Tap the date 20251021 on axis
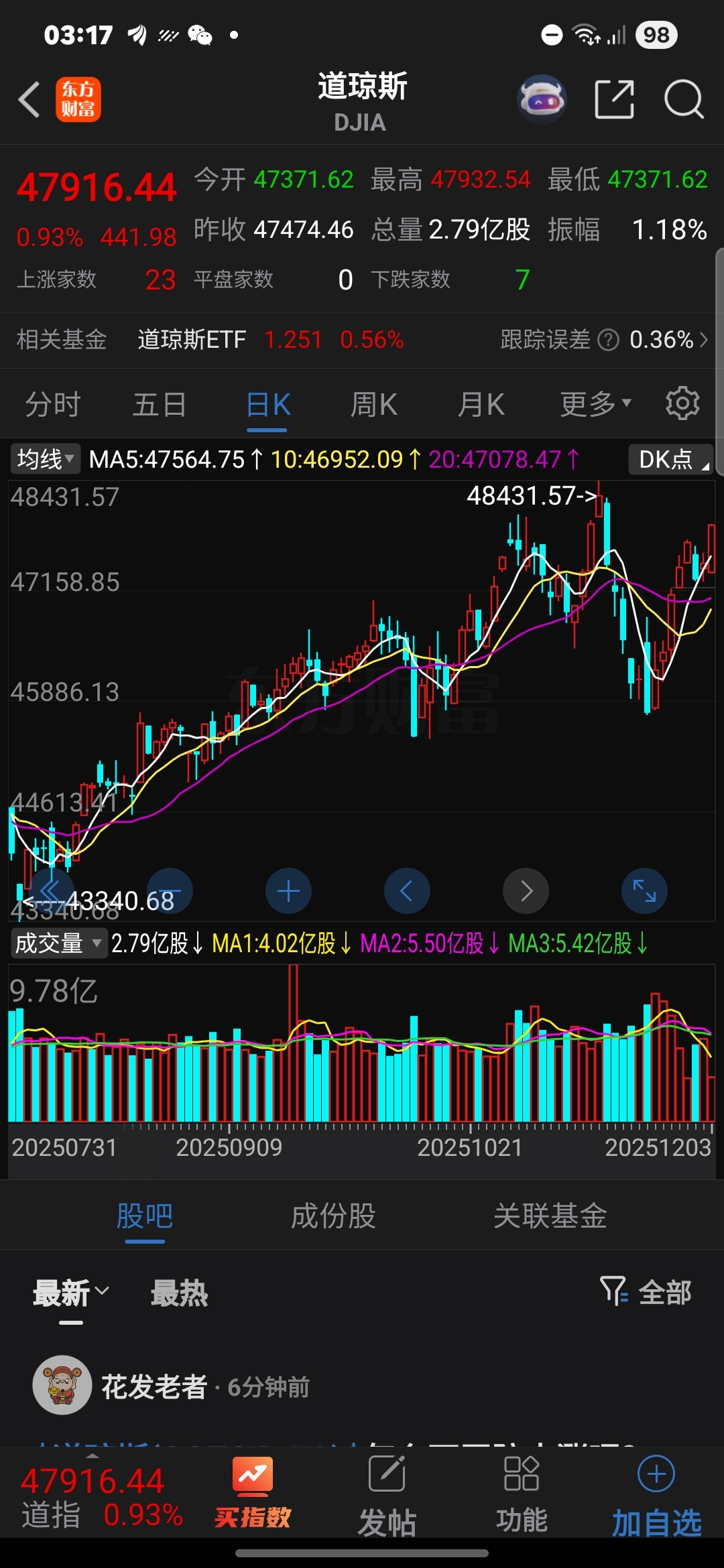Image resolution: width=724 pixels, height=1568 pixels. (469, 1147)
